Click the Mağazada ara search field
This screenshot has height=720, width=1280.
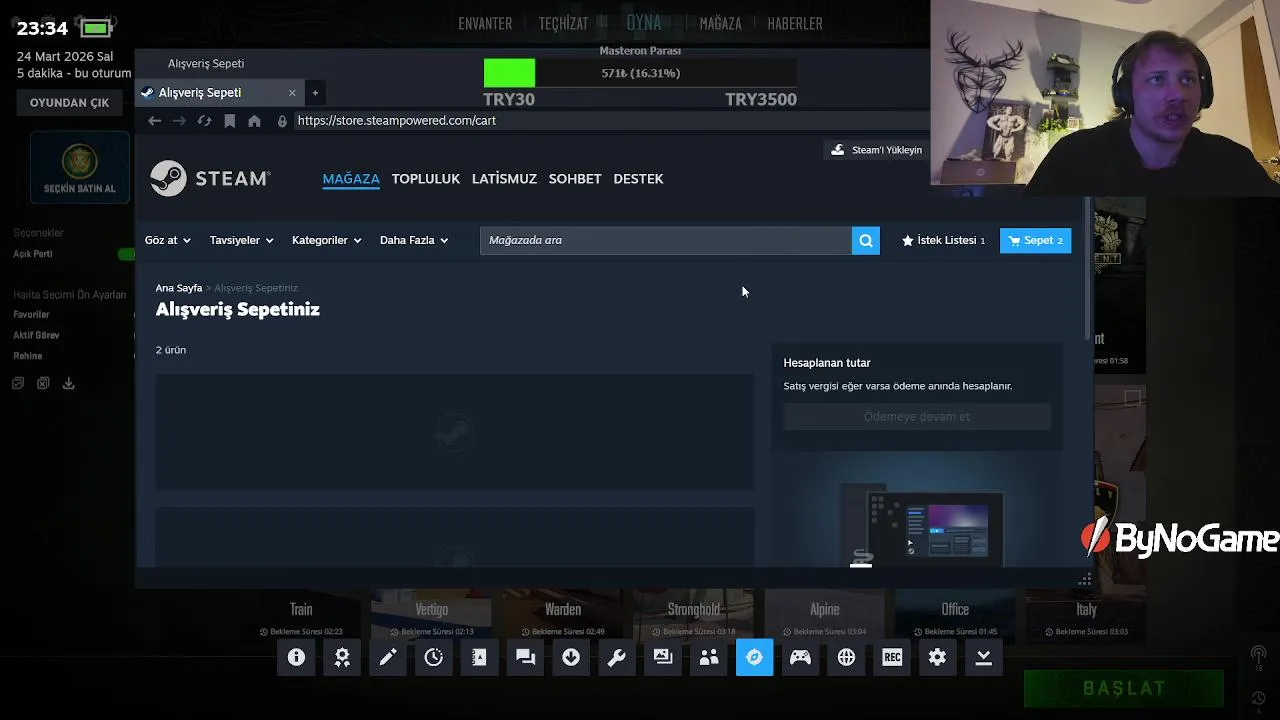coord(666,240)
